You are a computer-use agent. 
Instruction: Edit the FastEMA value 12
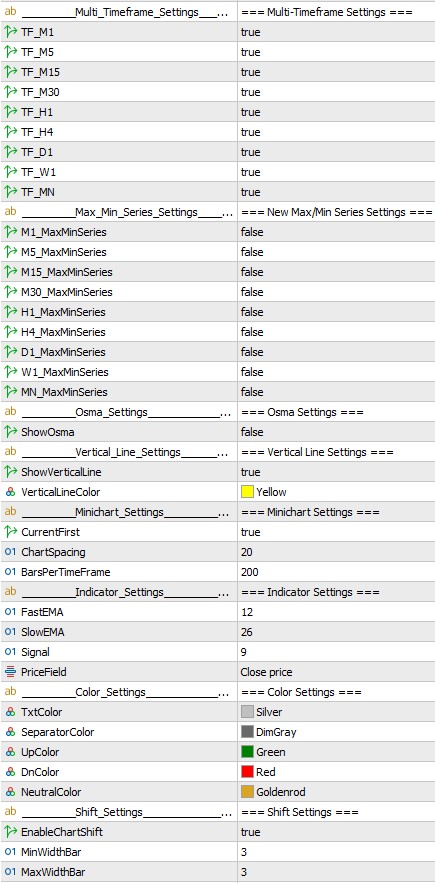click(x=336, y=612)
